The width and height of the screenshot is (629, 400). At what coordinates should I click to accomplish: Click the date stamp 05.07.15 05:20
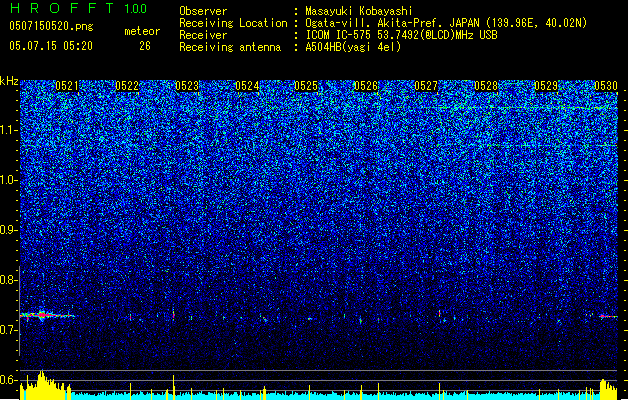[x=51, y=46]
